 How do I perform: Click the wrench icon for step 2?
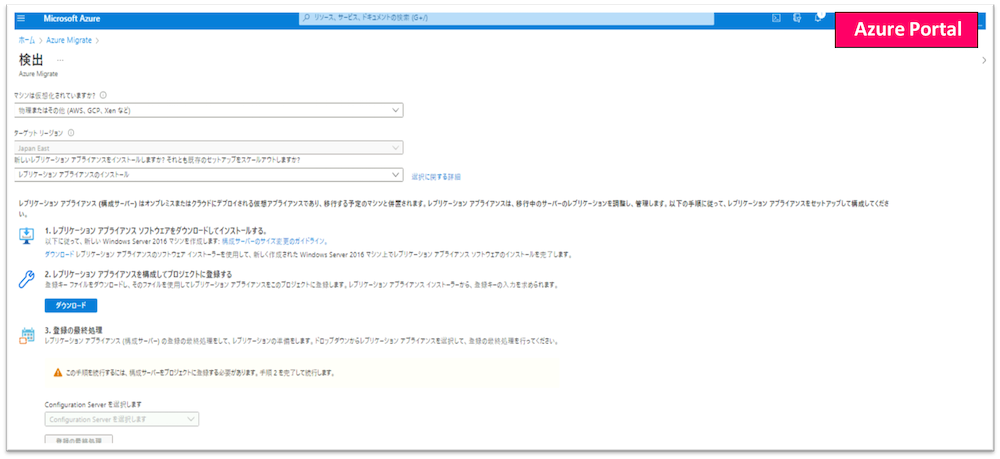pos(26,279)
